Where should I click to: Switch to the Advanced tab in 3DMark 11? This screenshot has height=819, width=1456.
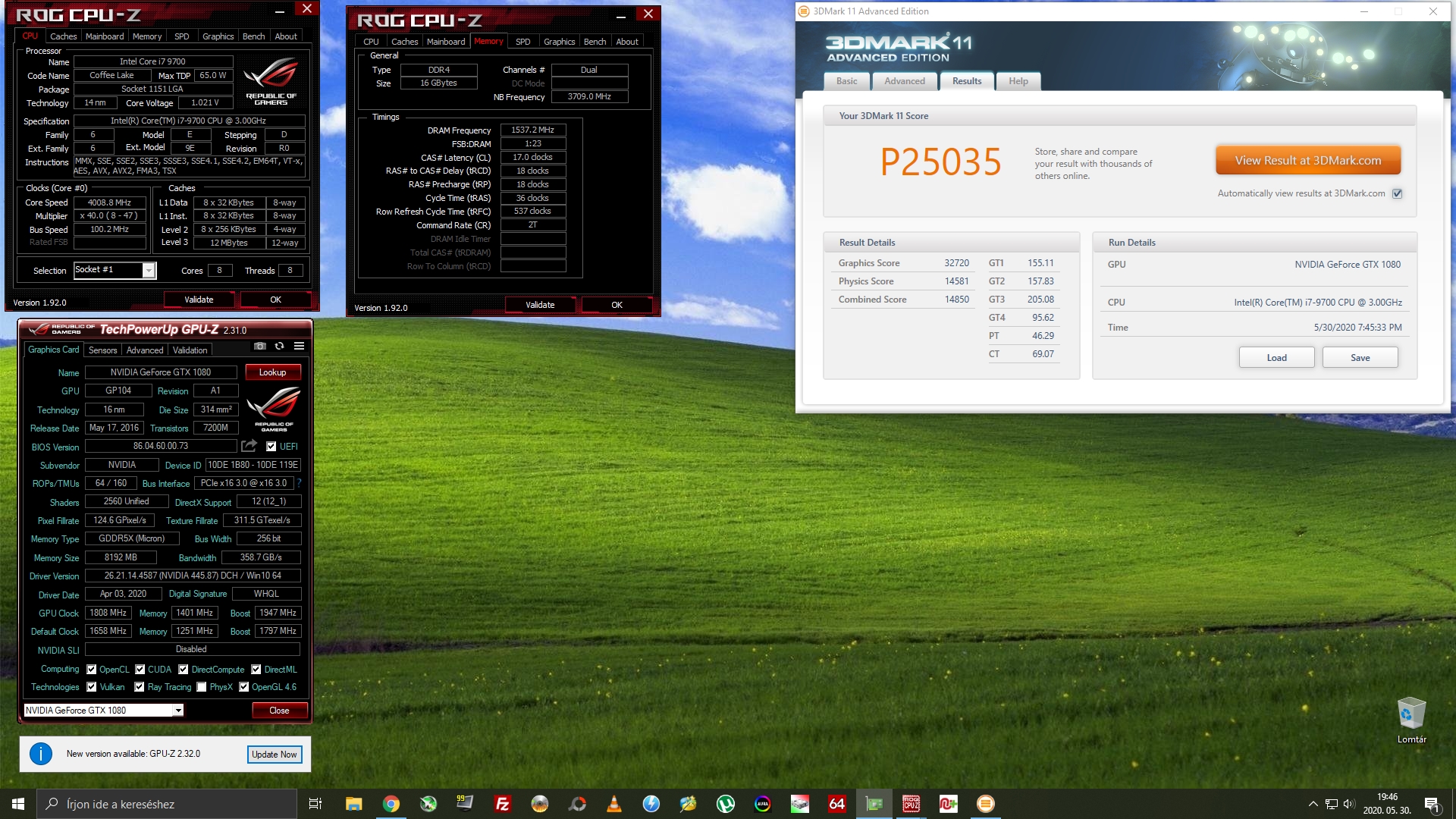(905, 81)
